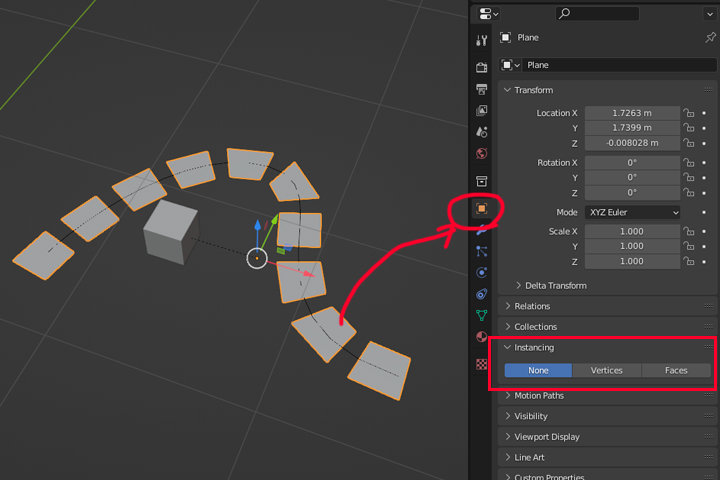Select Vertices instancing option
Image resolution: width=720 pixels, height=480 pixels.
(607, 370)
